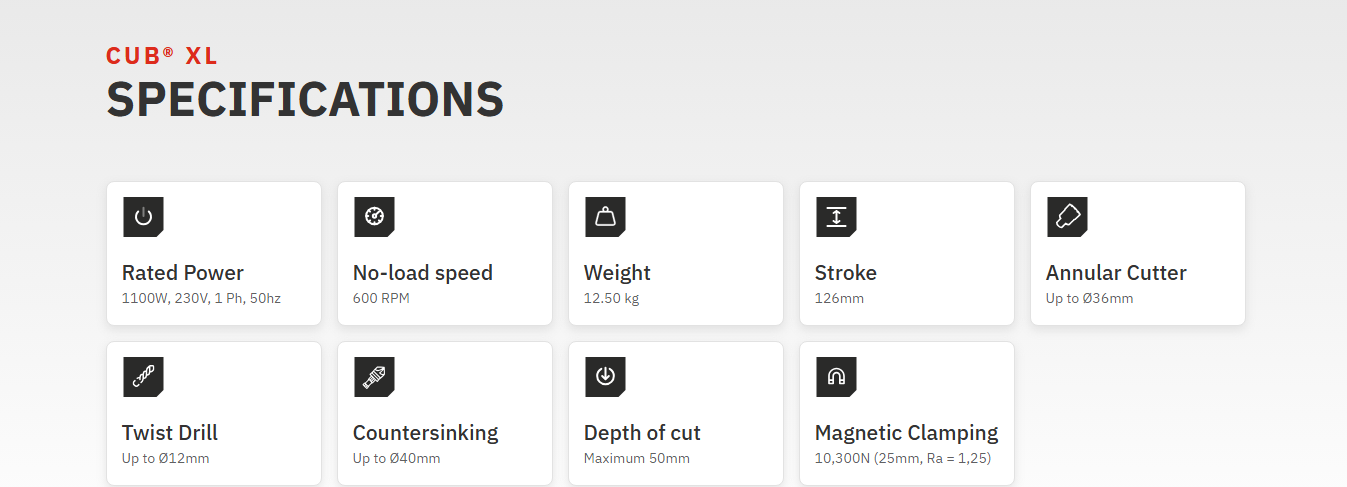This screenshot has width=1347, height=487.
Task: Click the Stroke vertical-arrows icon
Action: pyautogui.click(x=836, y=217)
